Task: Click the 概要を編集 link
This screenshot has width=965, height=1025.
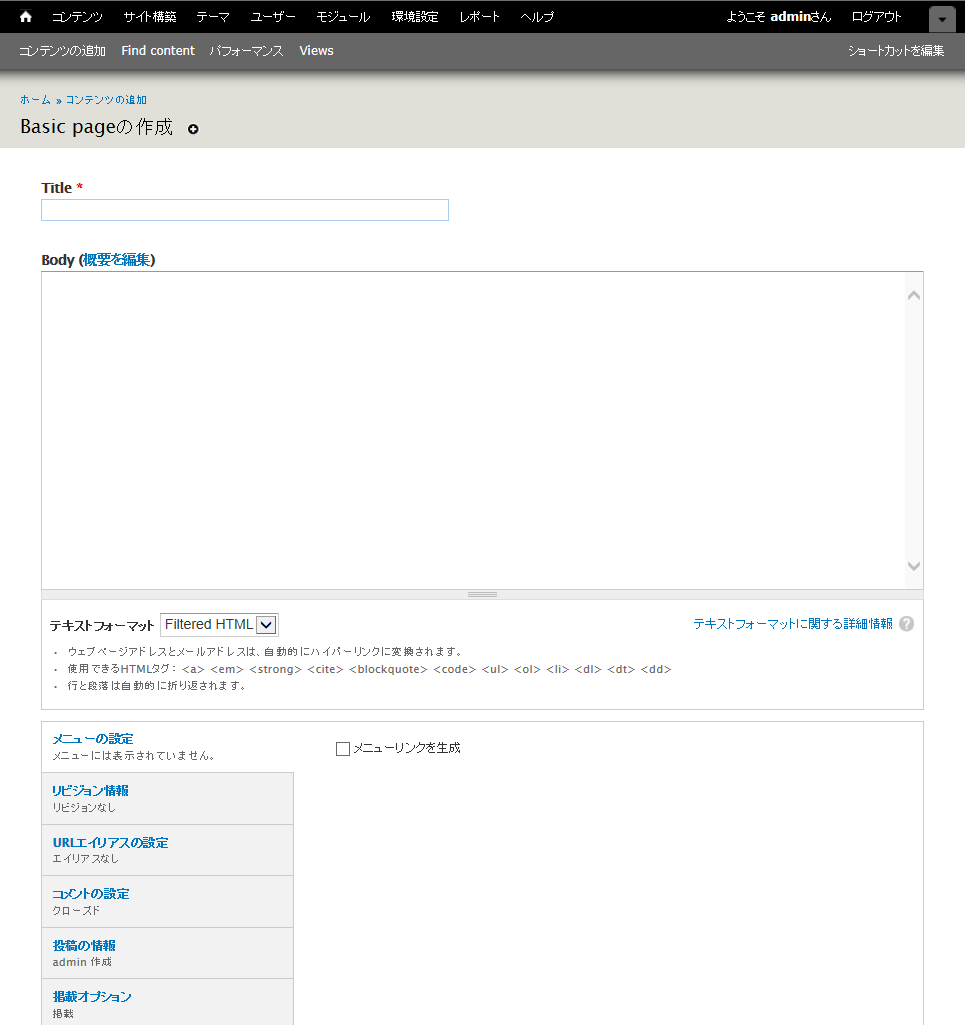Action: [x=116, y=260]
